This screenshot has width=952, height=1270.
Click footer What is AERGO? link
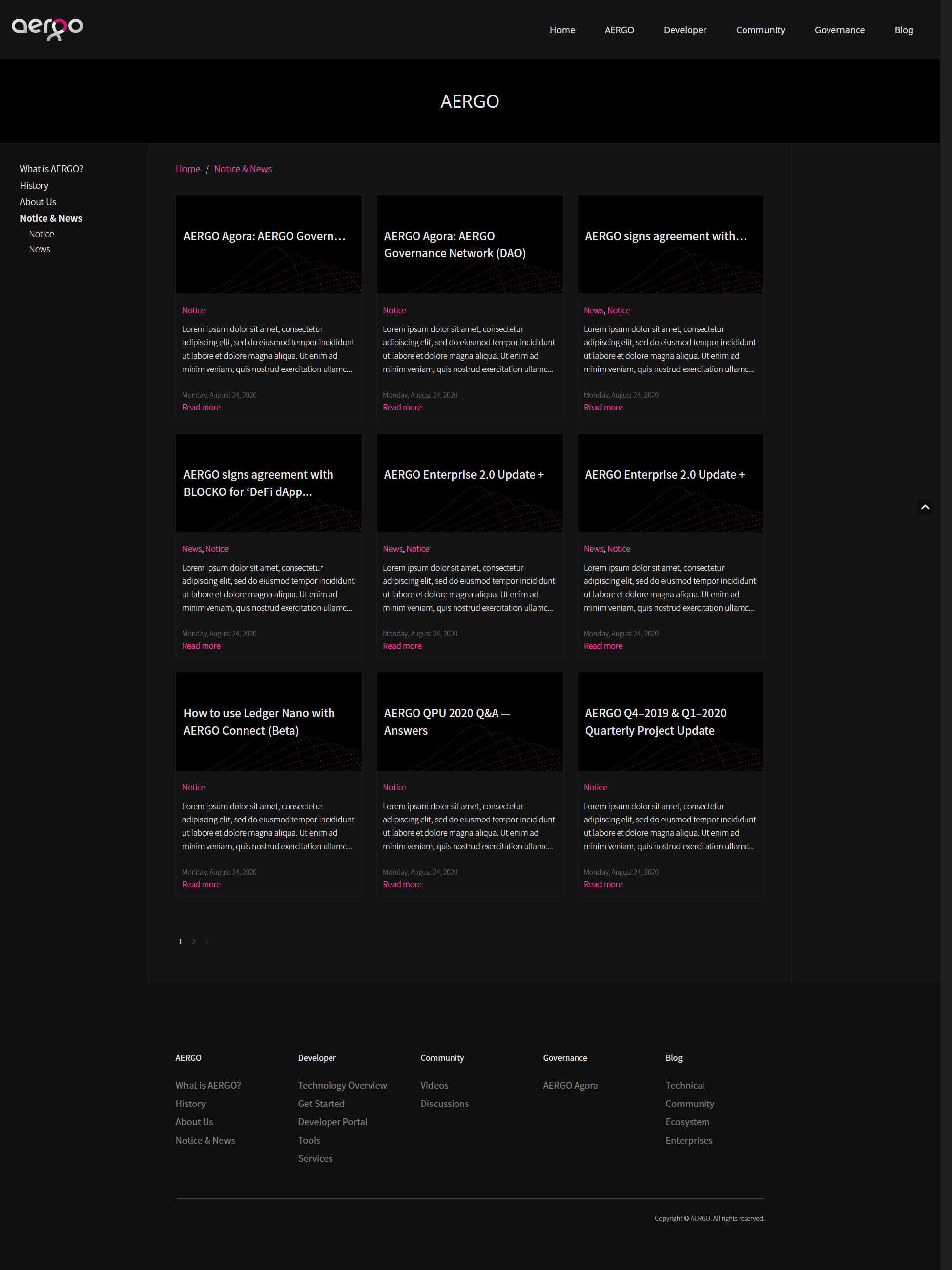pyautogui.click(x=208, y=1085)
